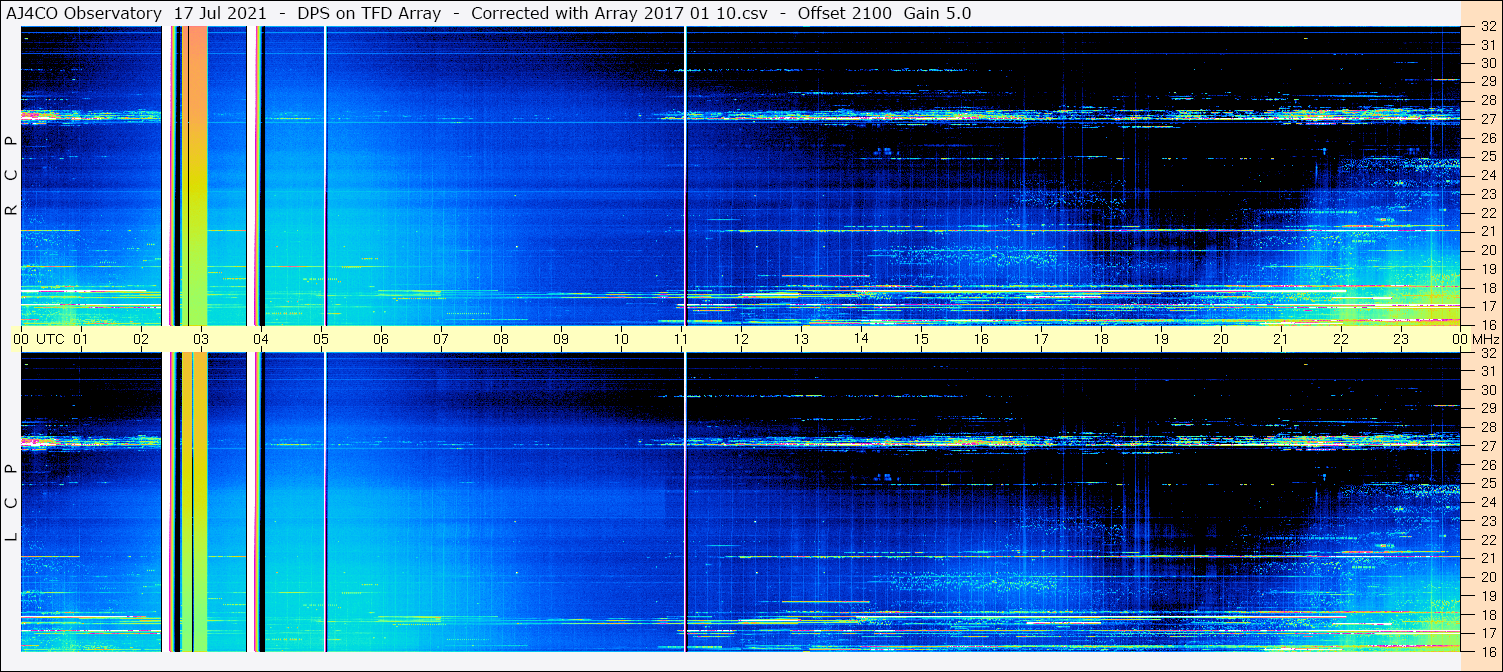Image resolution: width=1503 pixels, height=672 pixels.
Task: Click the RCP label beside upper spectrogram
Action: (x=11, y=176)
